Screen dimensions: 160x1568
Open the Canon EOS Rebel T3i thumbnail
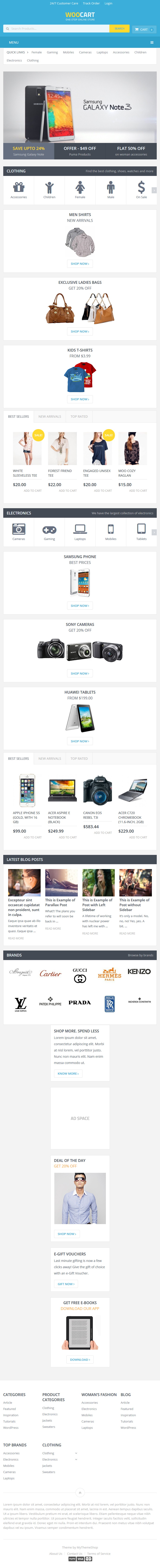pos(97,789)
